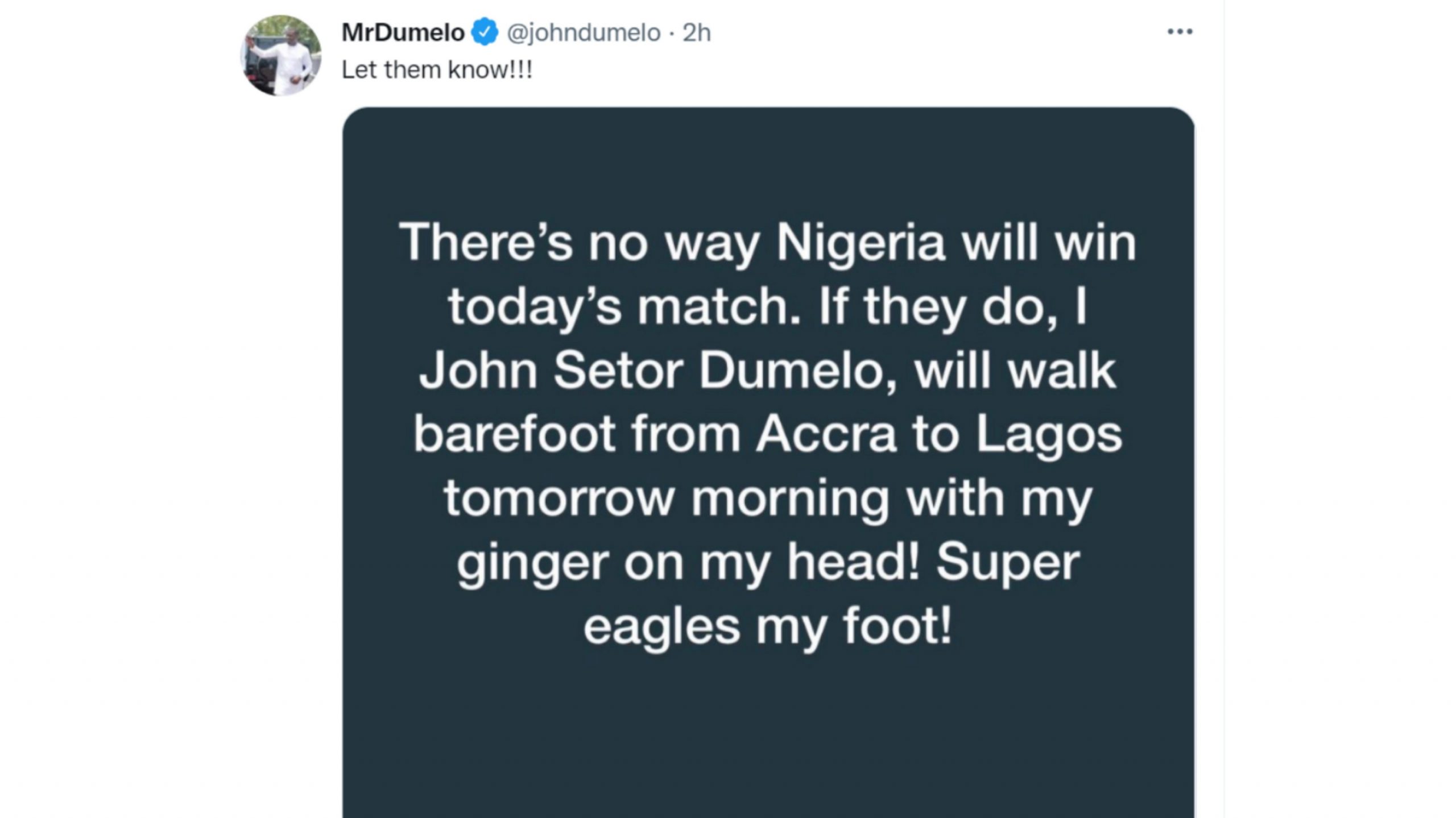This screenshot has width=1456, height=818.
Task: Open MrDumelo's profile picture
Action: coord(280,56)
